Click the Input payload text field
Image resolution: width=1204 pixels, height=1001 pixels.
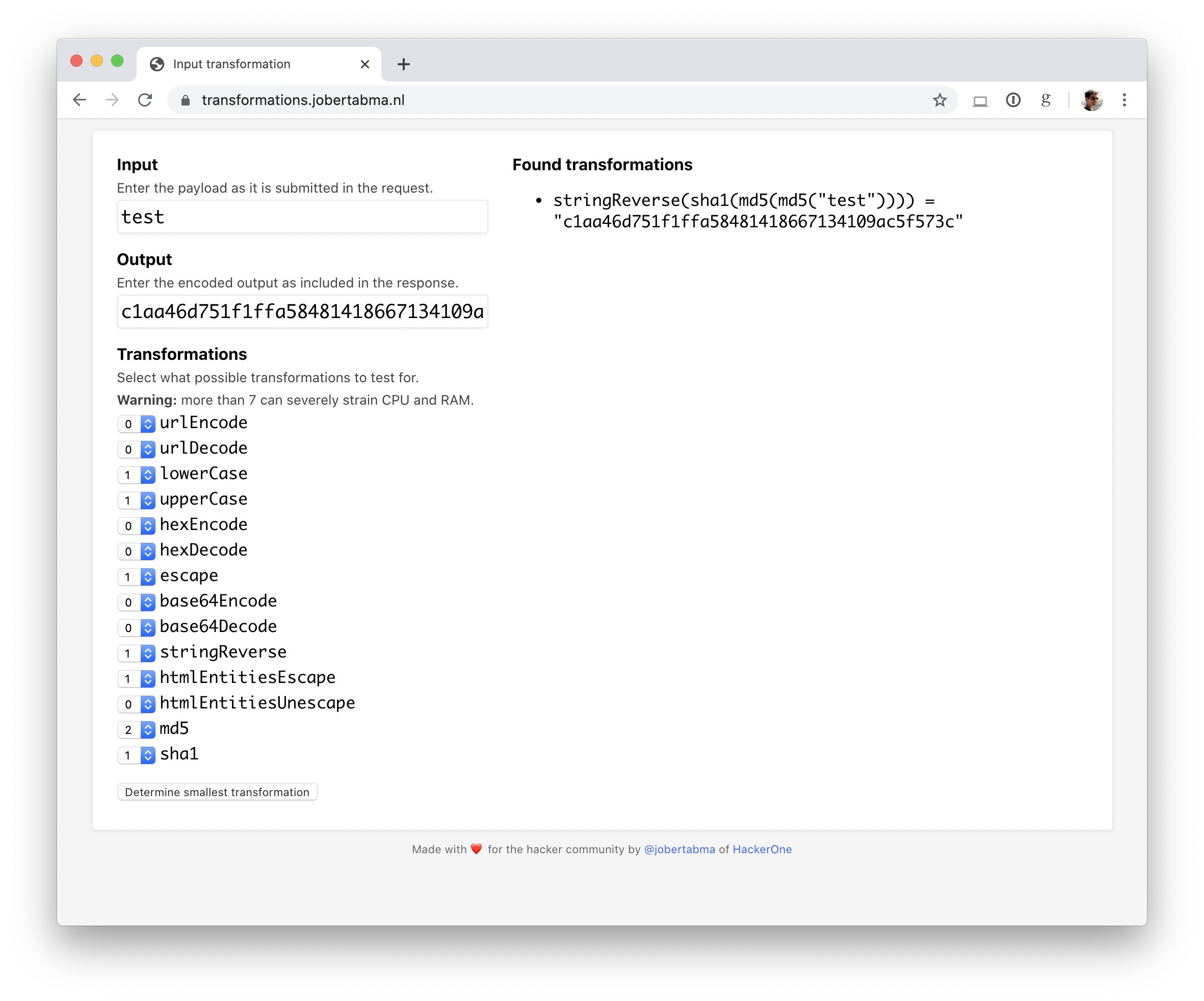click(x=302, y=217)
